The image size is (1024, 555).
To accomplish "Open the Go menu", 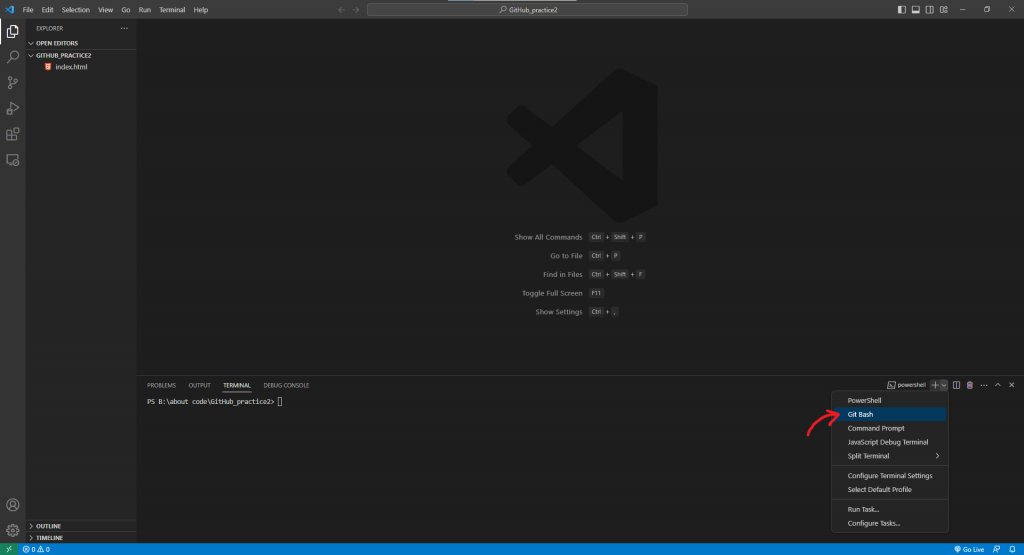I will click(125, 10).
